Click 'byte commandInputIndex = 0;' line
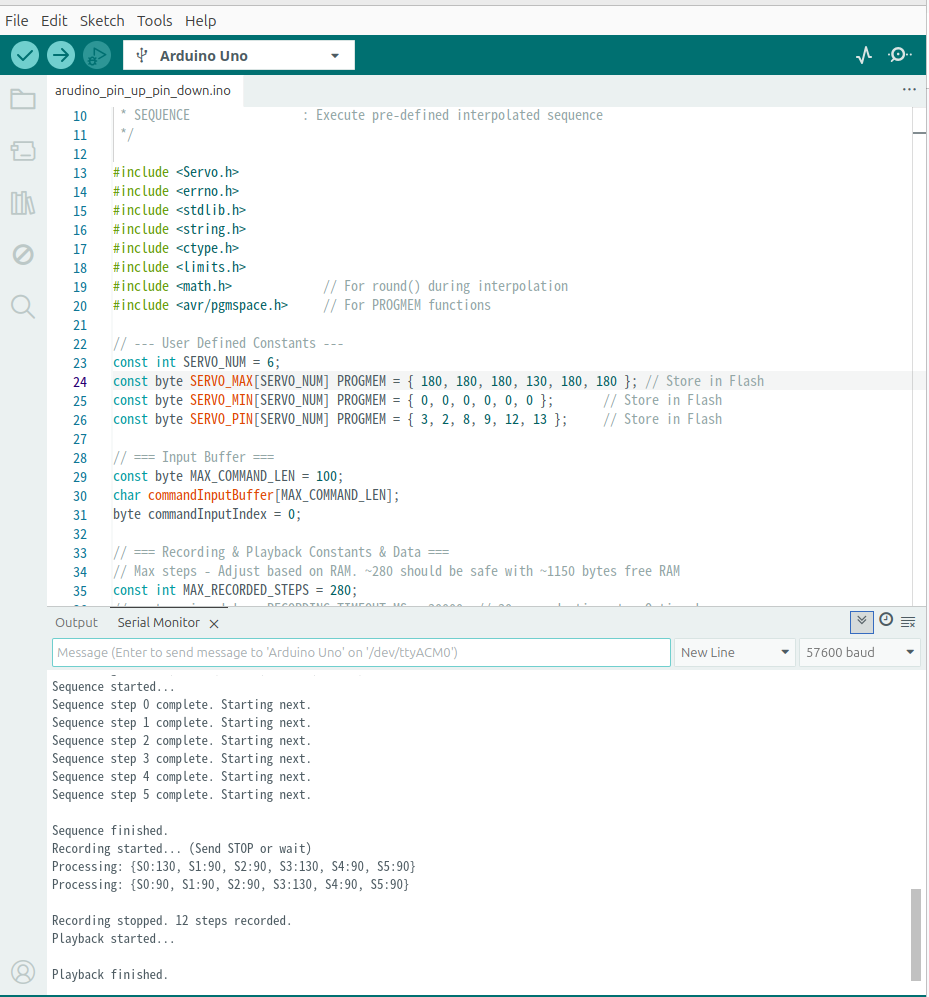Viewport: 929px width, 997px height. coord(207,514)
